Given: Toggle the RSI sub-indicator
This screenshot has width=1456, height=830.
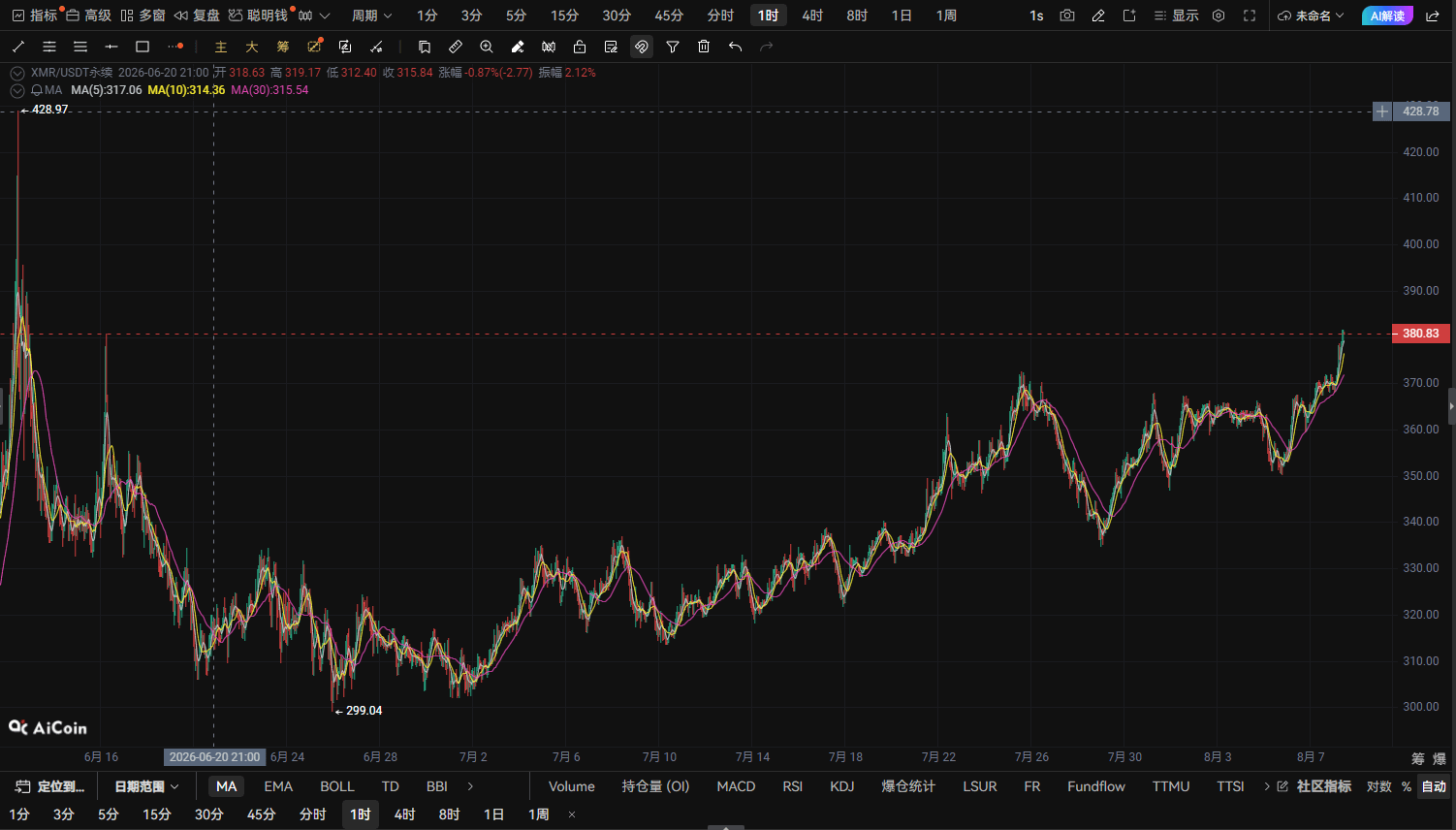Looking at the screenshot, I should tap(793, 786).
